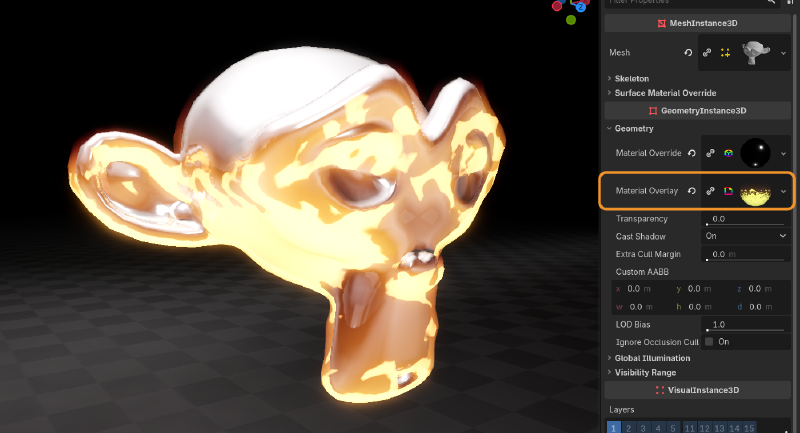Revert the Material Override property
Screen dimensions: 800x433
[x=692, y=153]
